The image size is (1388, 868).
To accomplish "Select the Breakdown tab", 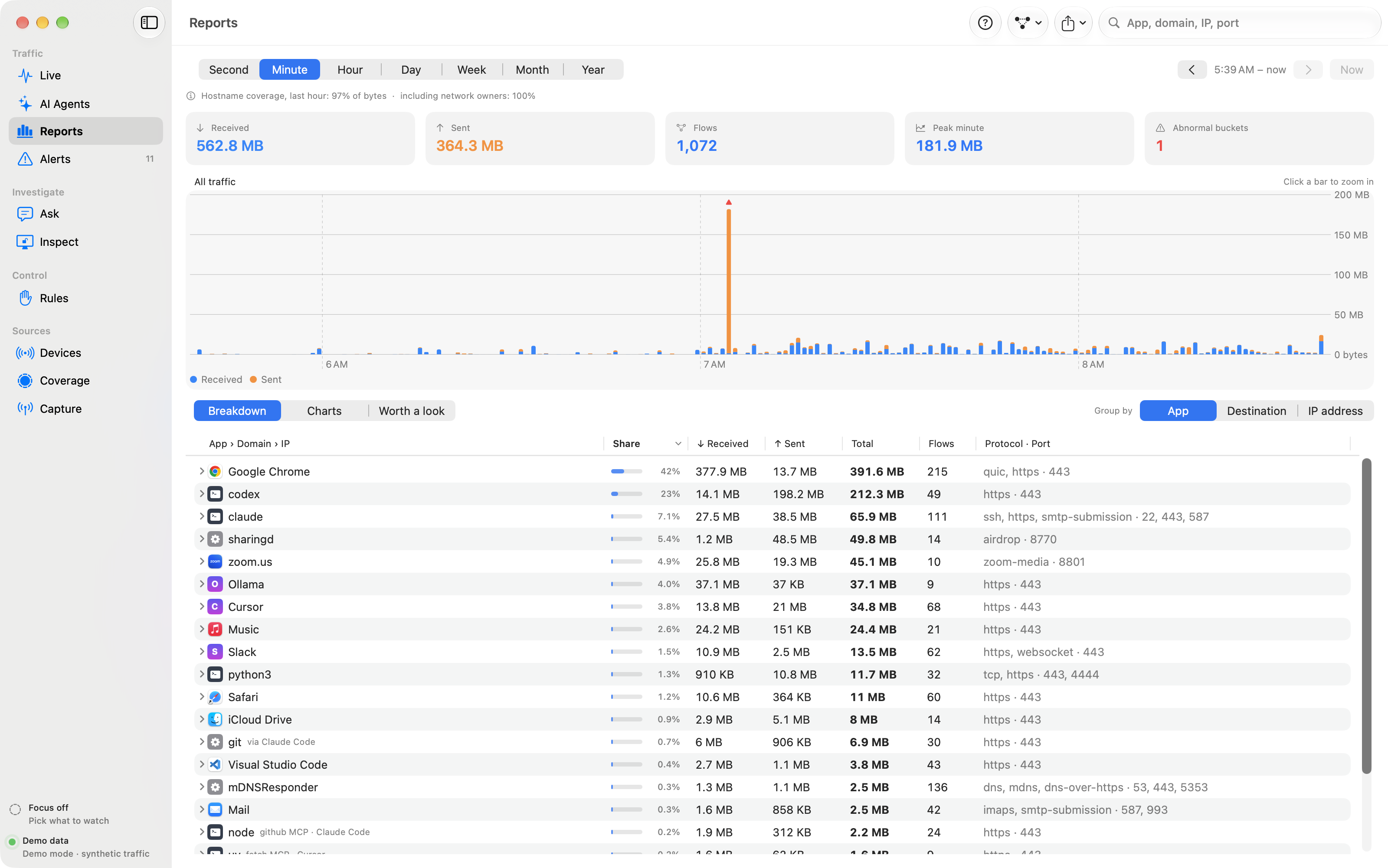I will click(237, 411).
